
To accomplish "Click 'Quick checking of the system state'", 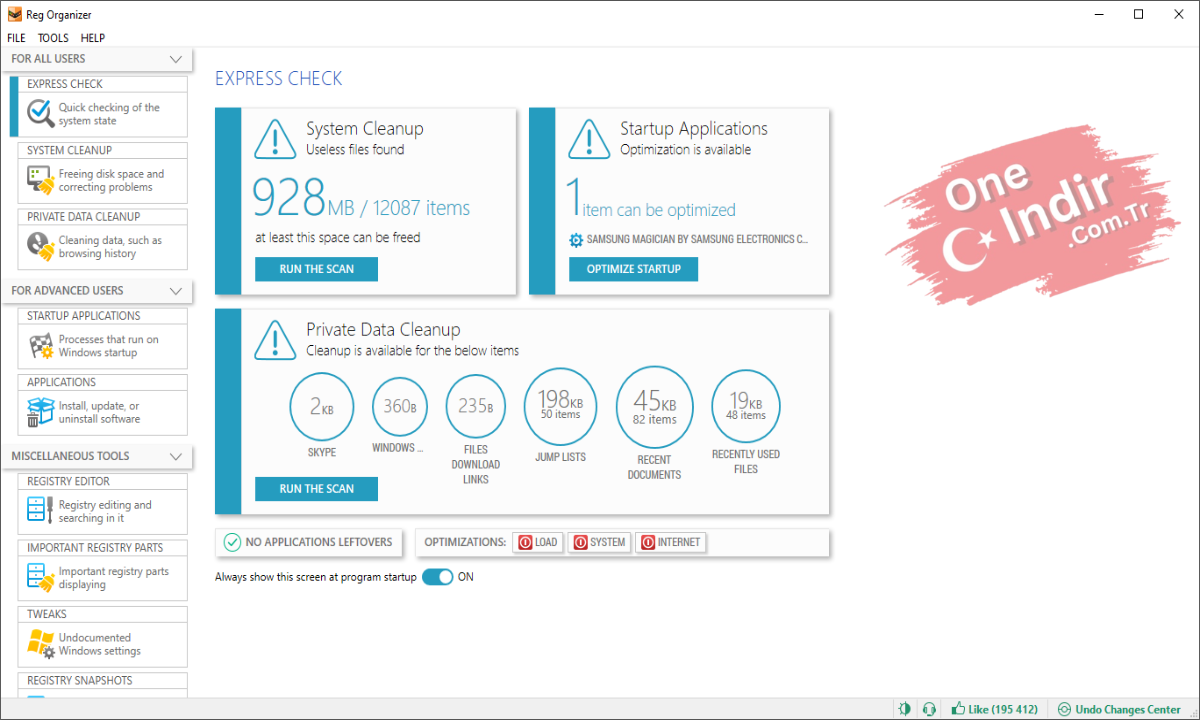I will [109, 113].
